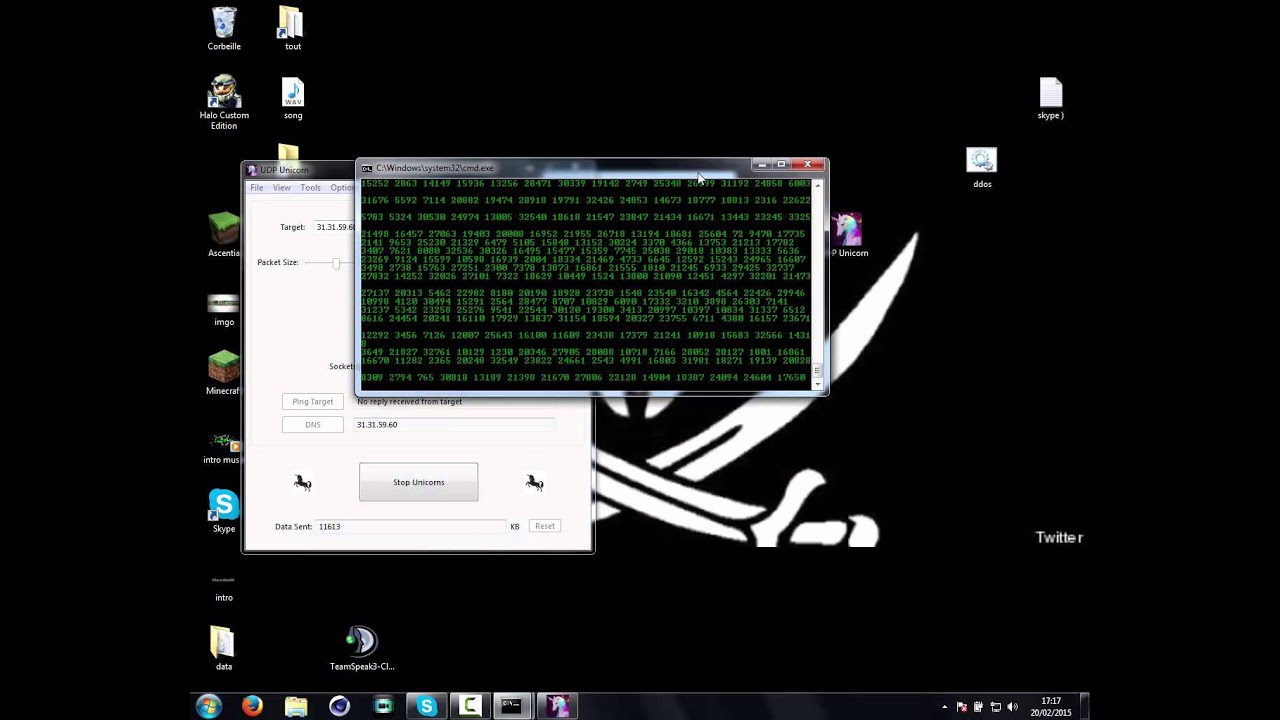Minimize the cmd.exe window
This screenshot has height=720, width=1280.
(762, 165)
